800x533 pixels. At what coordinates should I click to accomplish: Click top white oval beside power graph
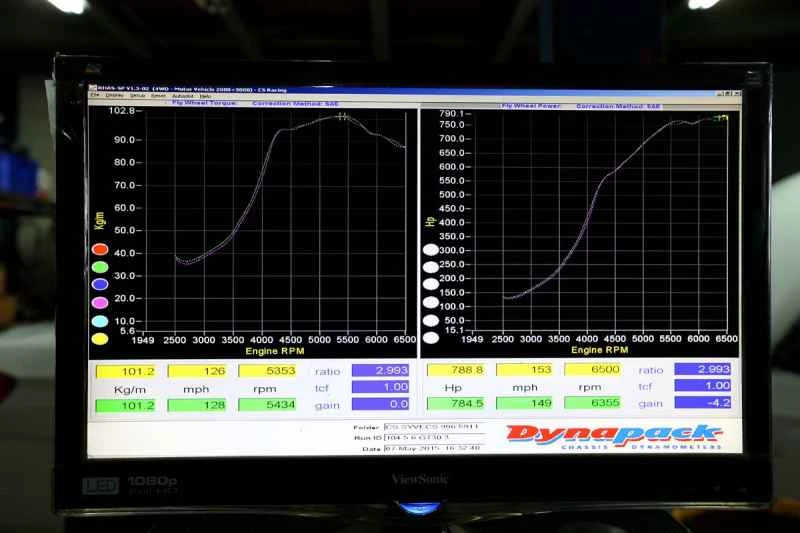click(431, 250)
